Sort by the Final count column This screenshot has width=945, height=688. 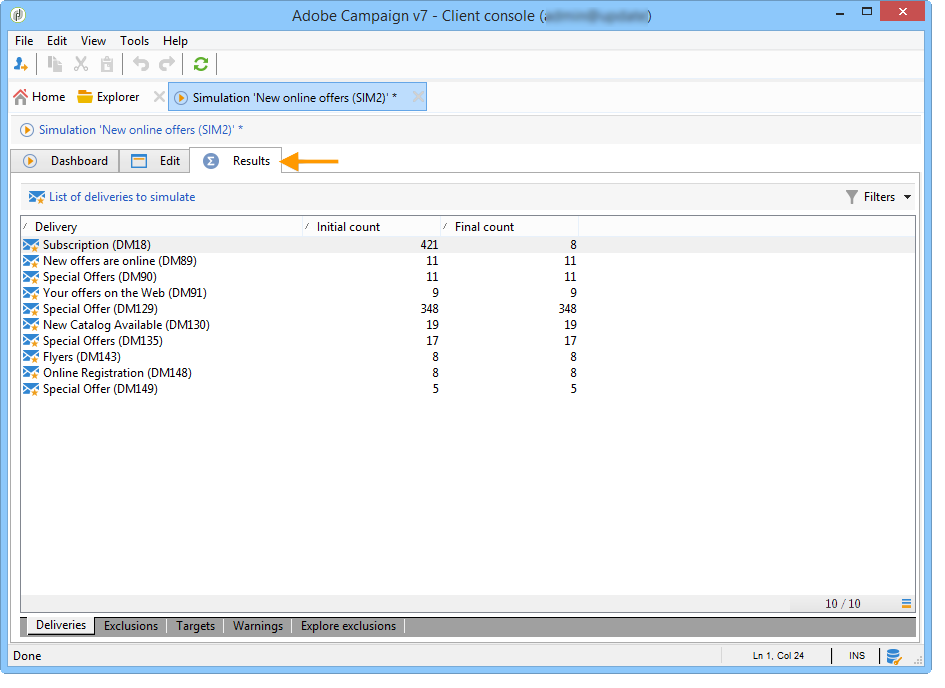coord(509,227)
